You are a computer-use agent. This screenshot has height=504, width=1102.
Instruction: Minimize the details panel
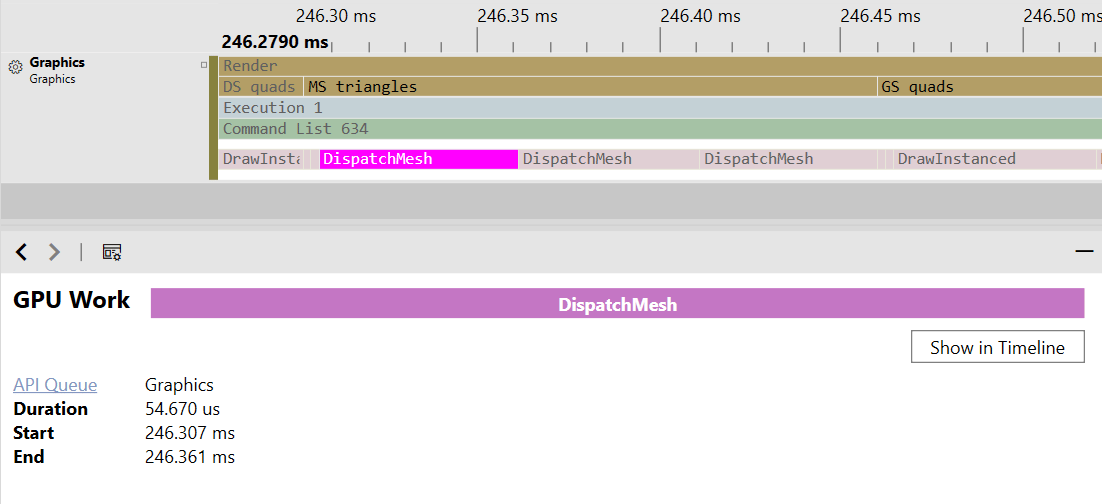click(x=1084, y=251)
